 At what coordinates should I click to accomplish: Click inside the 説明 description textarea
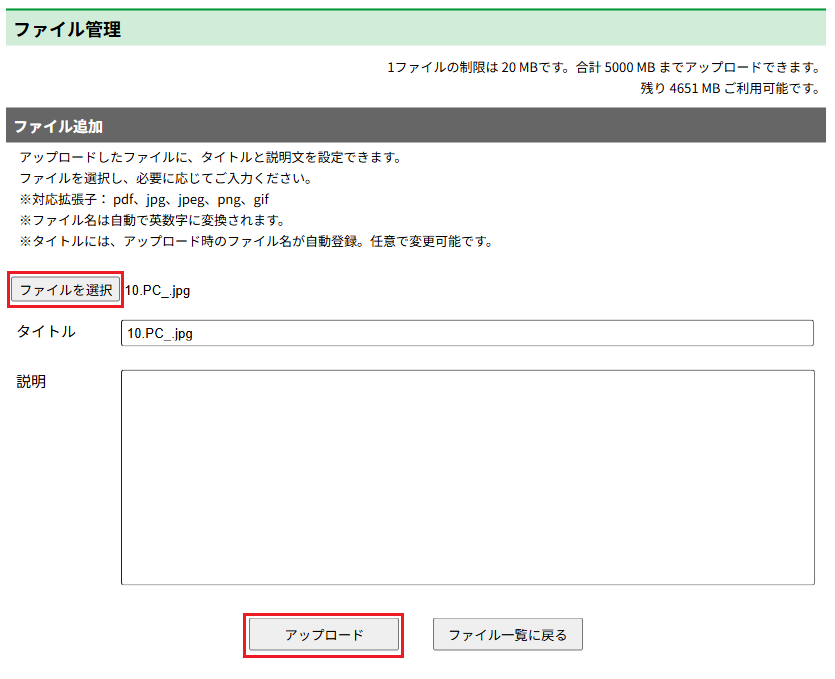click(x=467, y=477)
